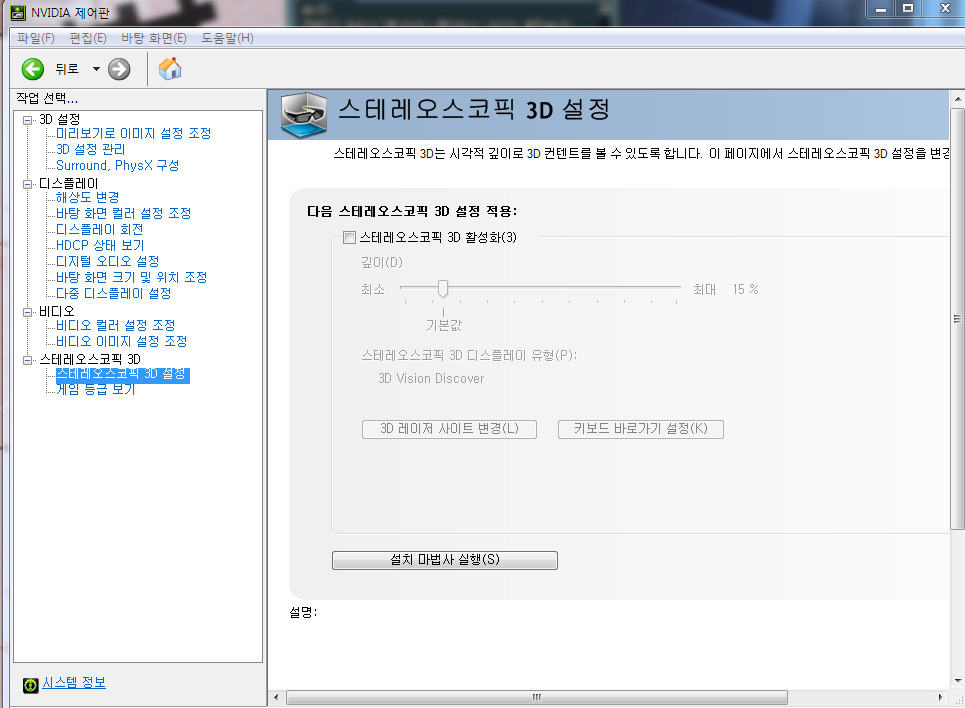This screenshot has height=708, width=965.
Task: Select 다중 디스플레이 설정 item
Action: [x=114, y=294]
